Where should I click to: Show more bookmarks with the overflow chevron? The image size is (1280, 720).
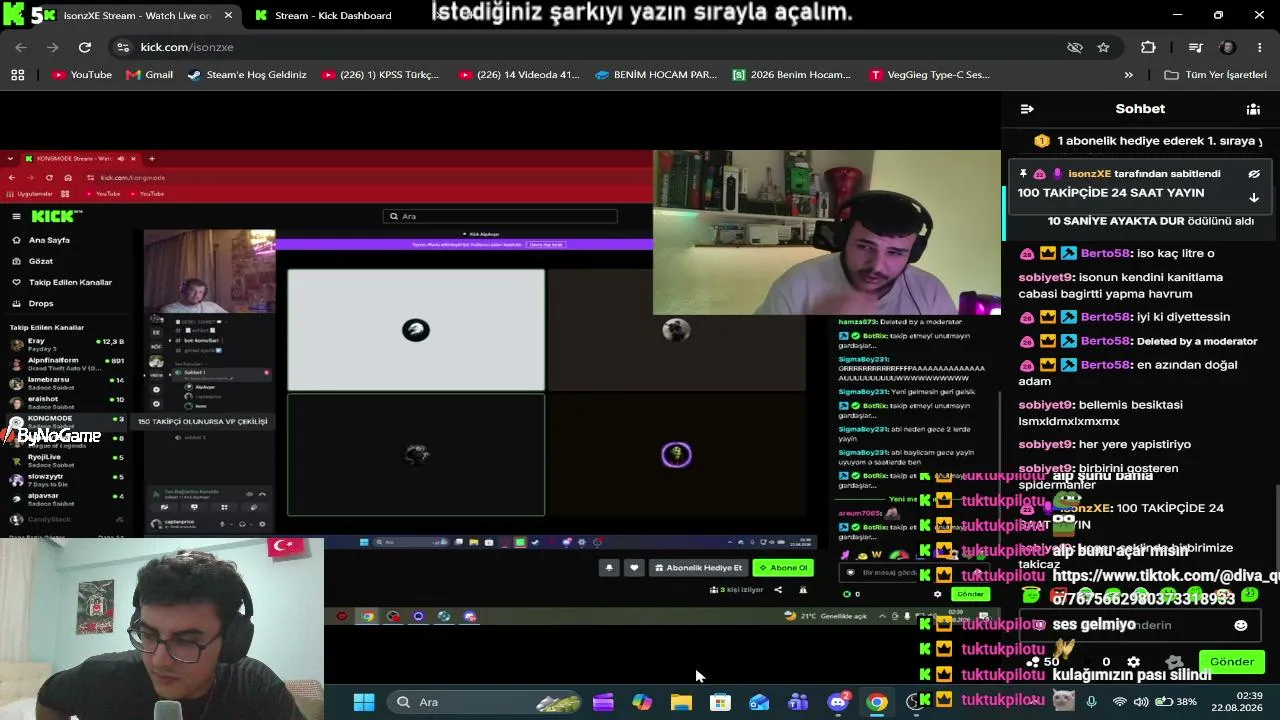click(1129, 75)
